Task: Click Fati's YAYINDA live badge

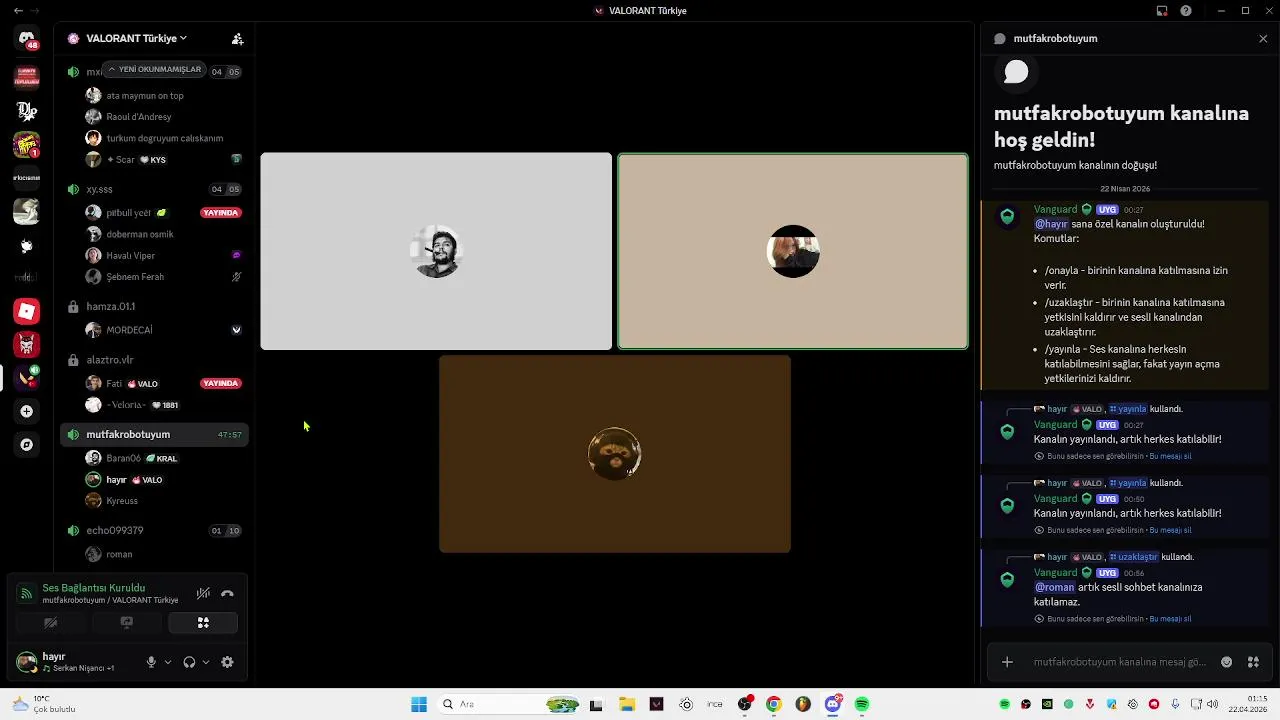Action: pyautogui.click(x=220, y=383)
